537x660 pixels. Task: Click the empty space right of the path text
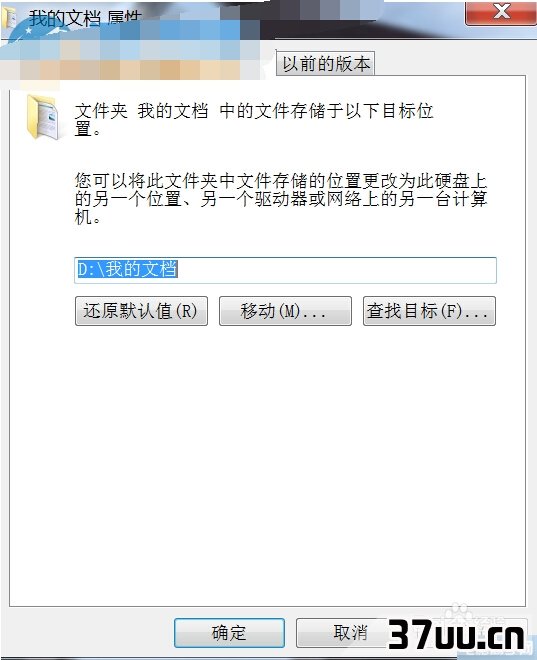pos(337,270)
